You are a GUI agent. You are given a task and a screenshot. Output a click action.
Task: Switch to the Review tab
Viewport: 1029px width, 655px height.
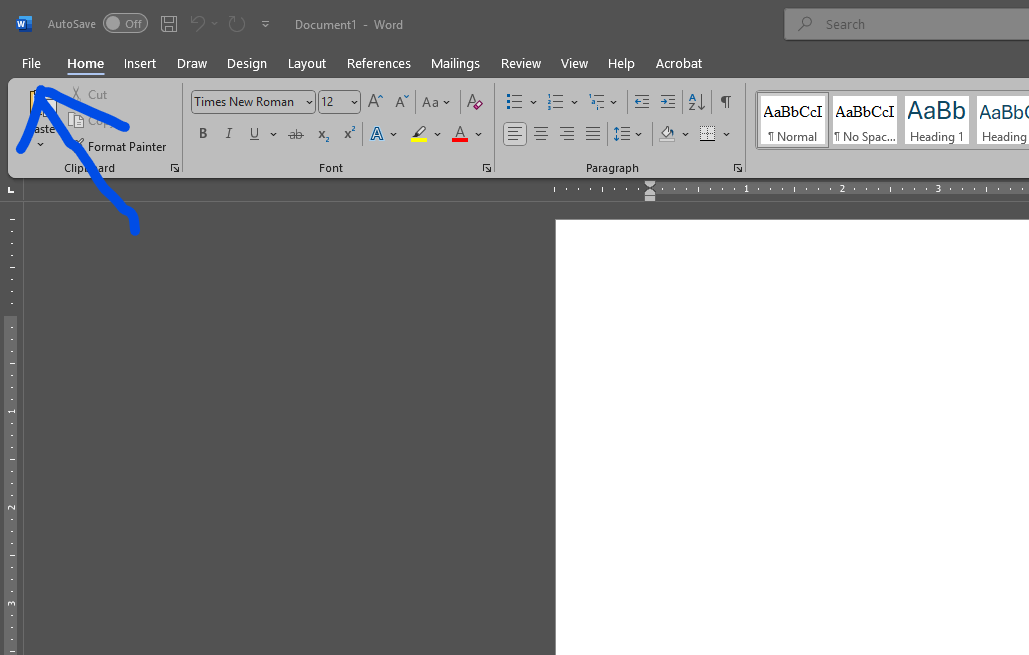click(x=520, y=64)
